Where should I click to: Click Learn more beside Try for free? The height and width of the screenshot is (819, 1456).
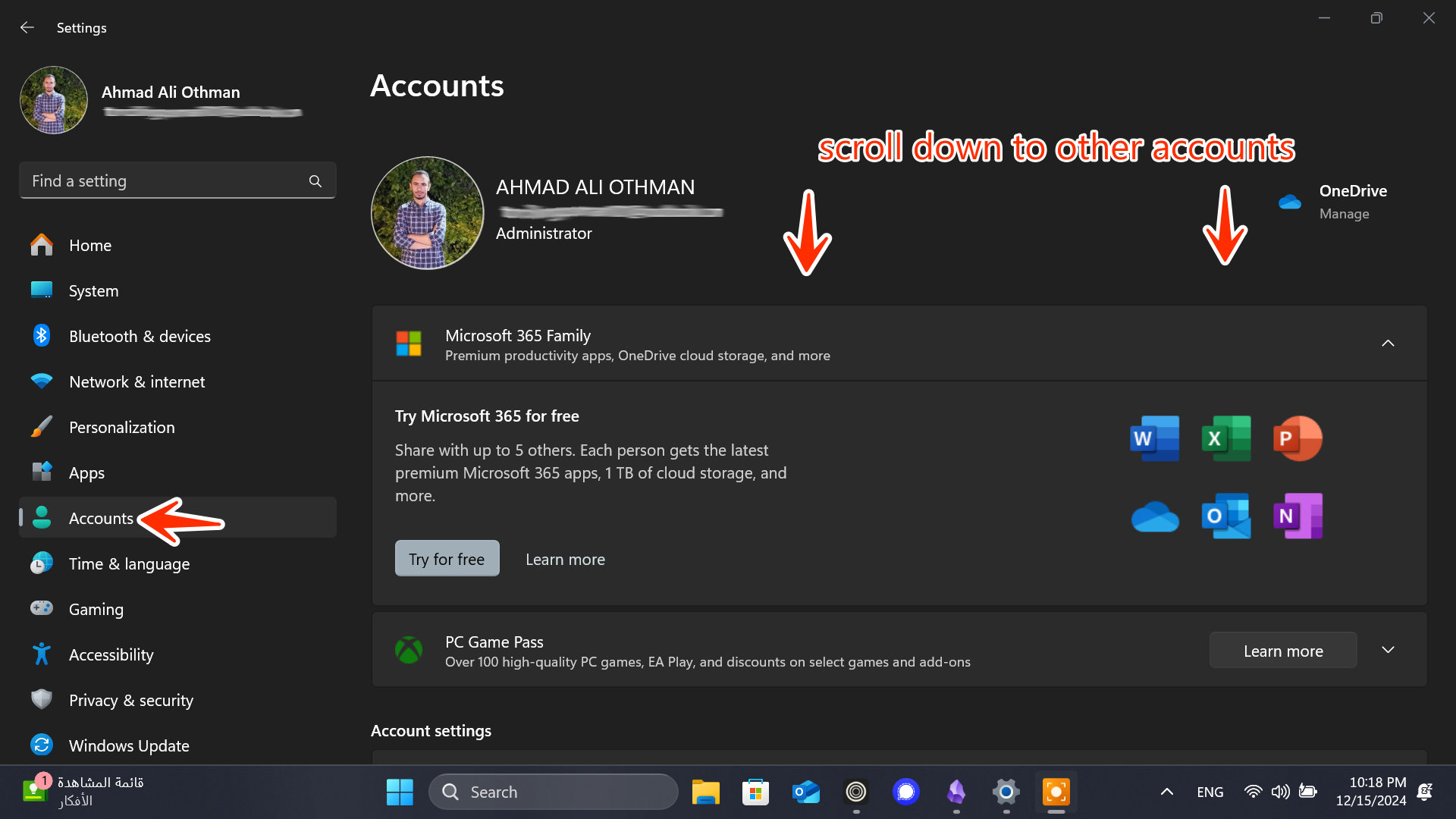(x=565, y=559)
